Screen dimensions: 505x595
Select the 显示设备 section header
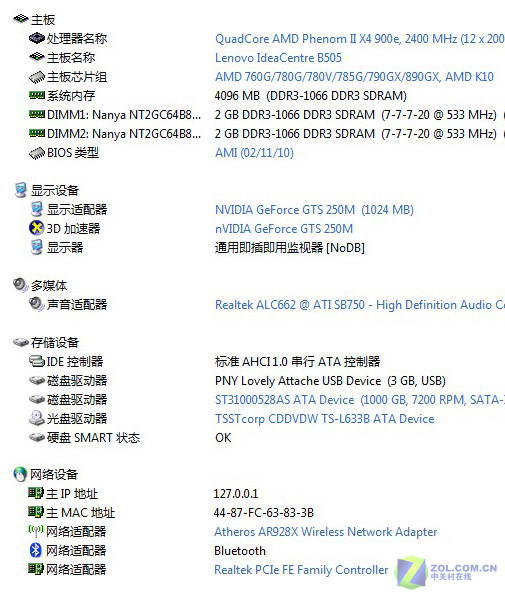click(x=55, y=190)
